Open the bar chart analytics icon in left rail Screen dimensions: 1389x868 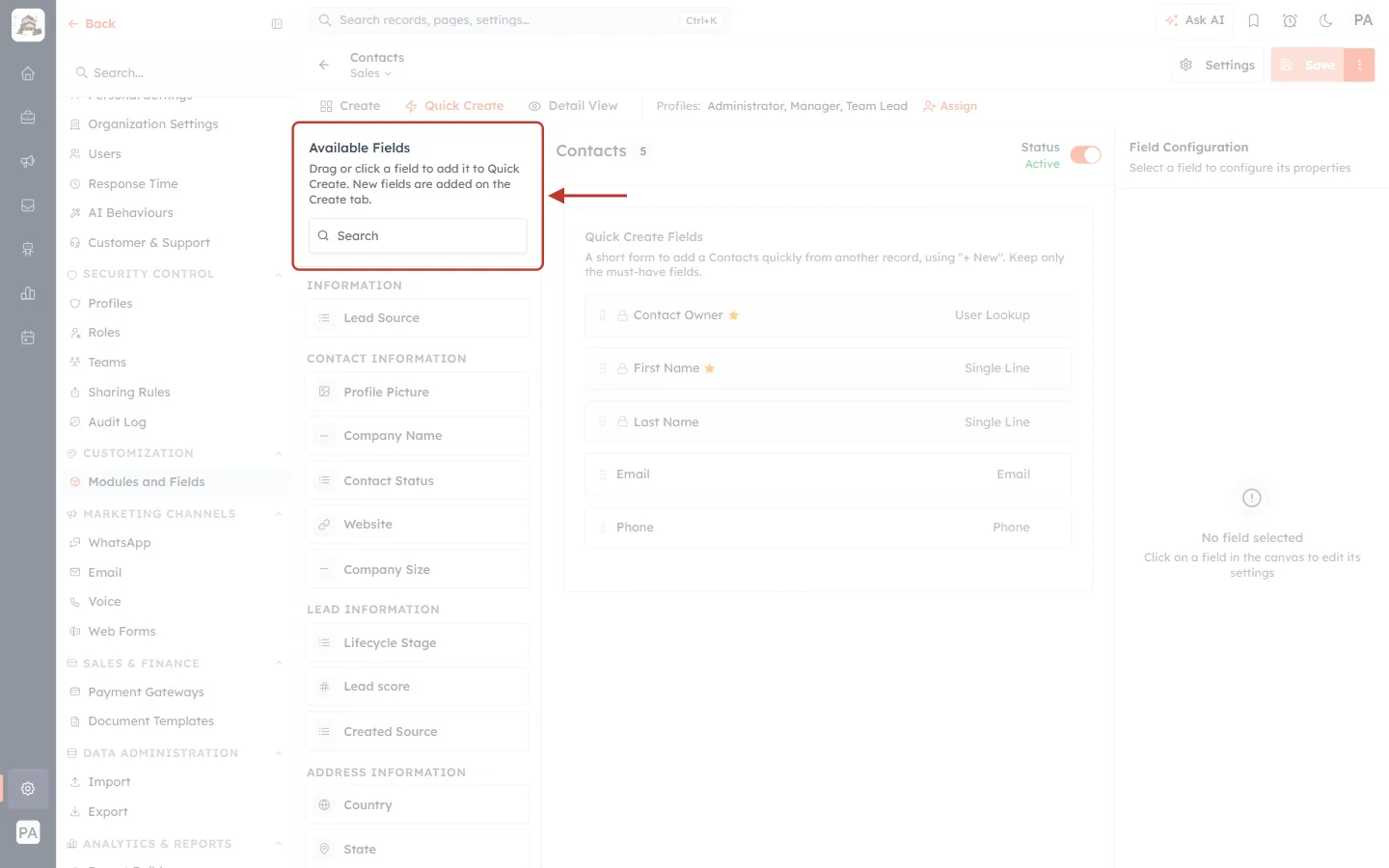[28, 293]
